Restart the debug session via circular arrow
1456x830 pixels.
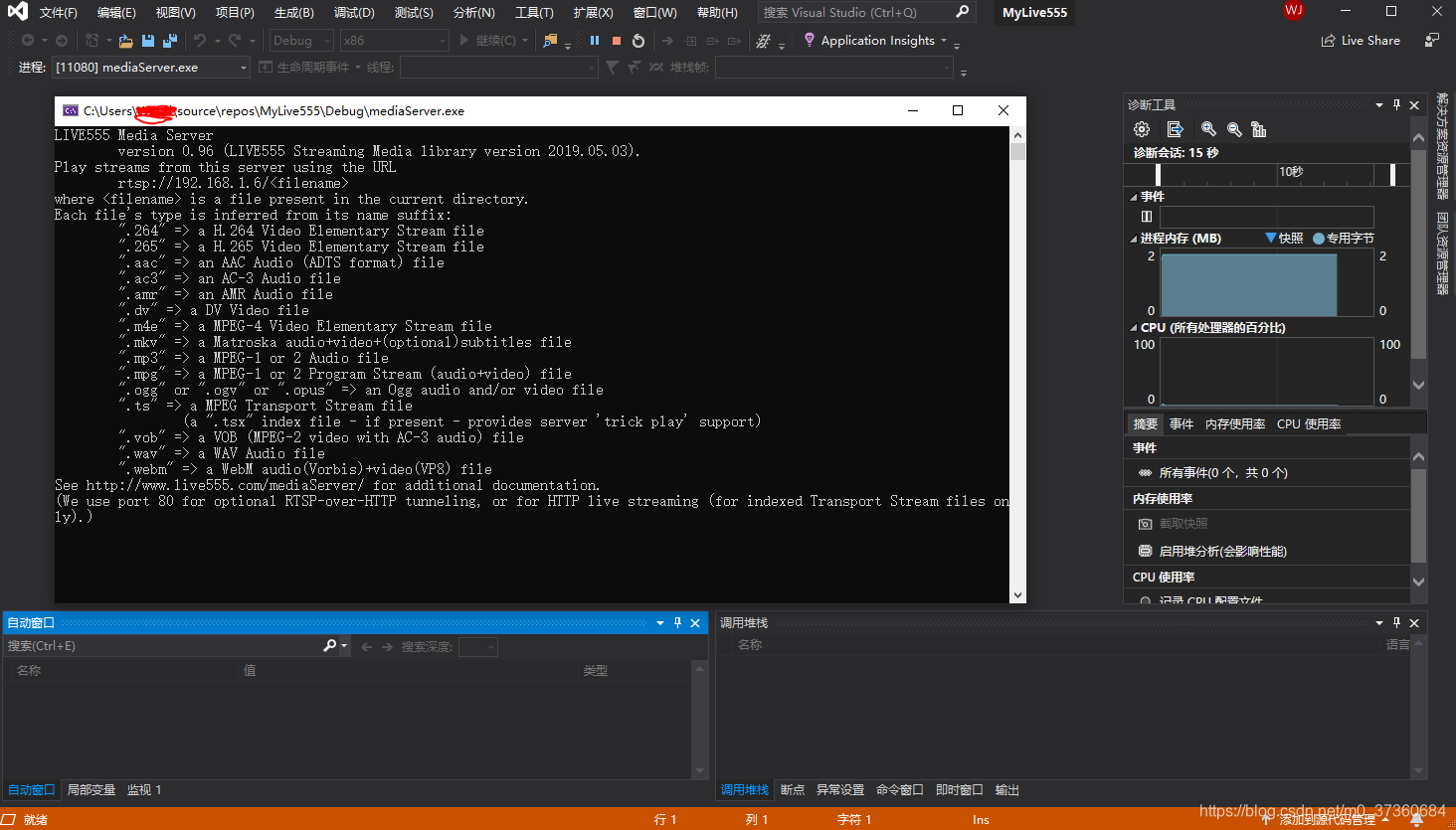click(638, 41)
